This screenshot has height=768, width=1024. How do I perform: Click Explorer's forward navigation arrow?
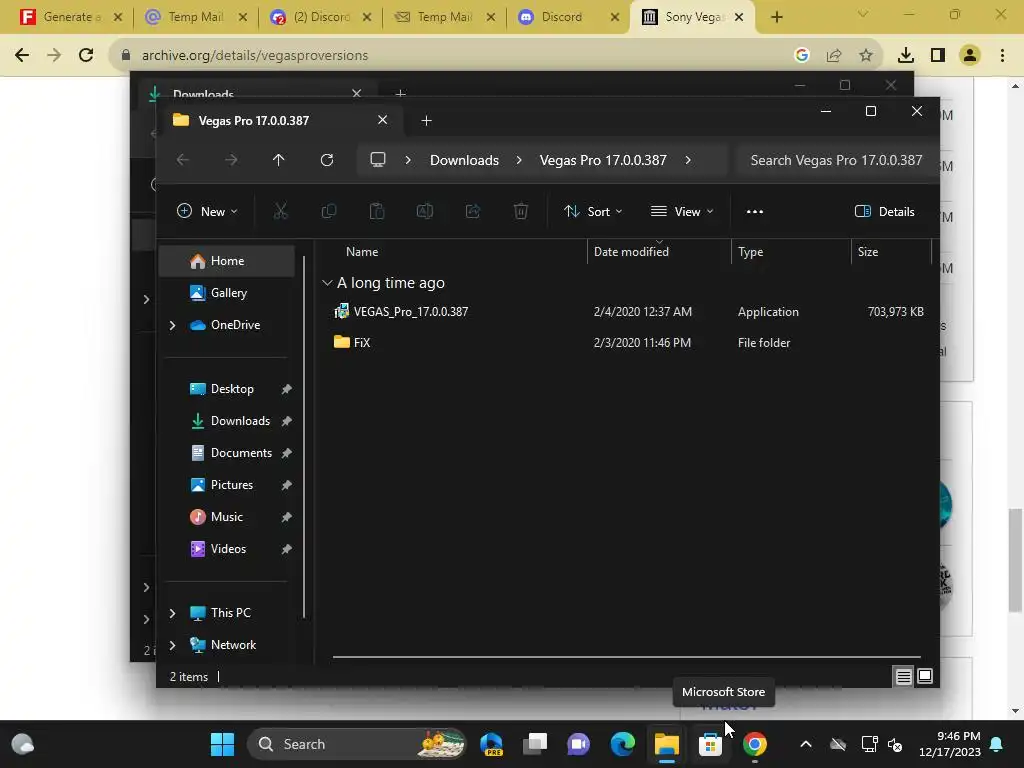(231, 160)
